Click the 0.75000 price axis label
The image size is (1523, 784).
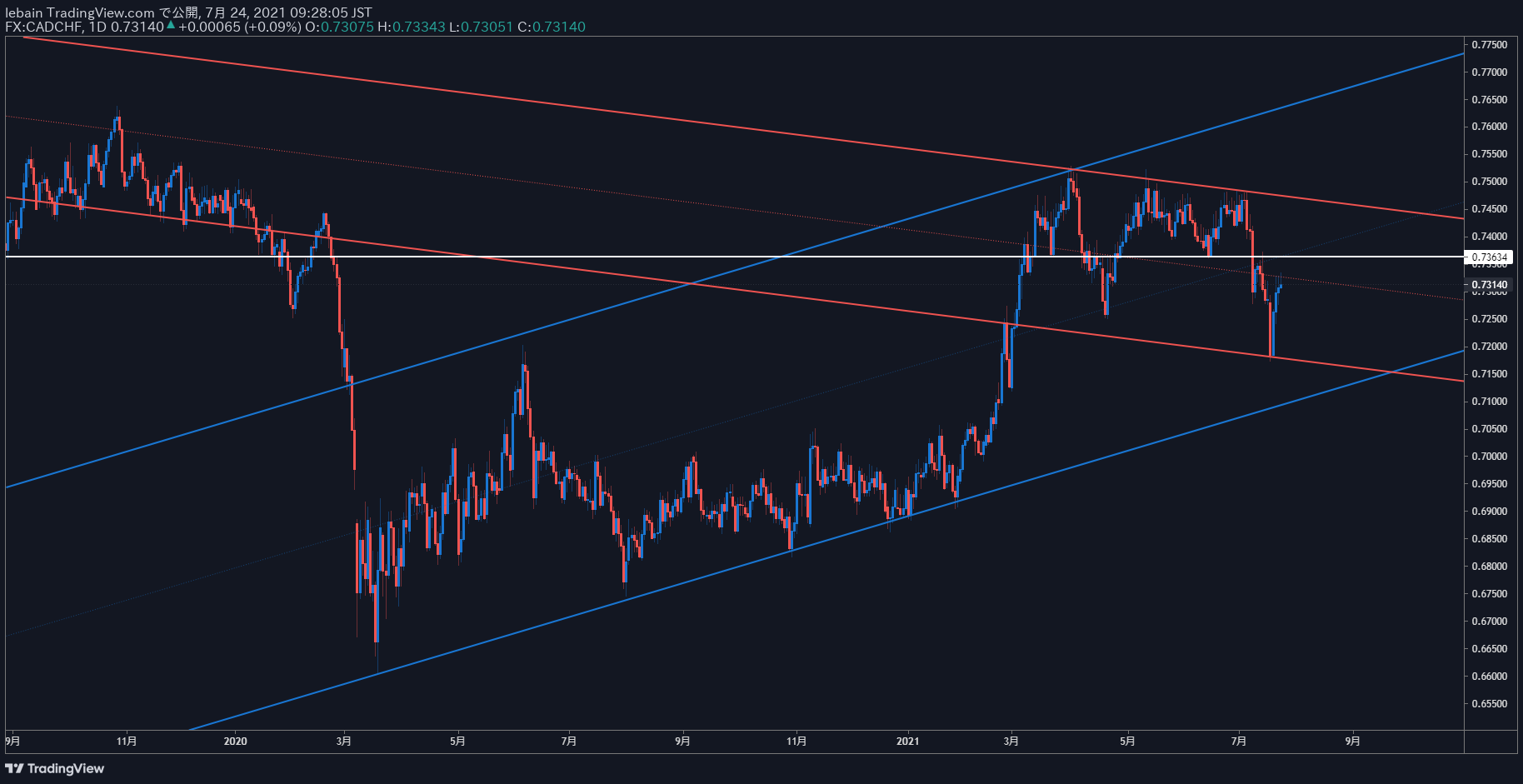[1490, 182]
